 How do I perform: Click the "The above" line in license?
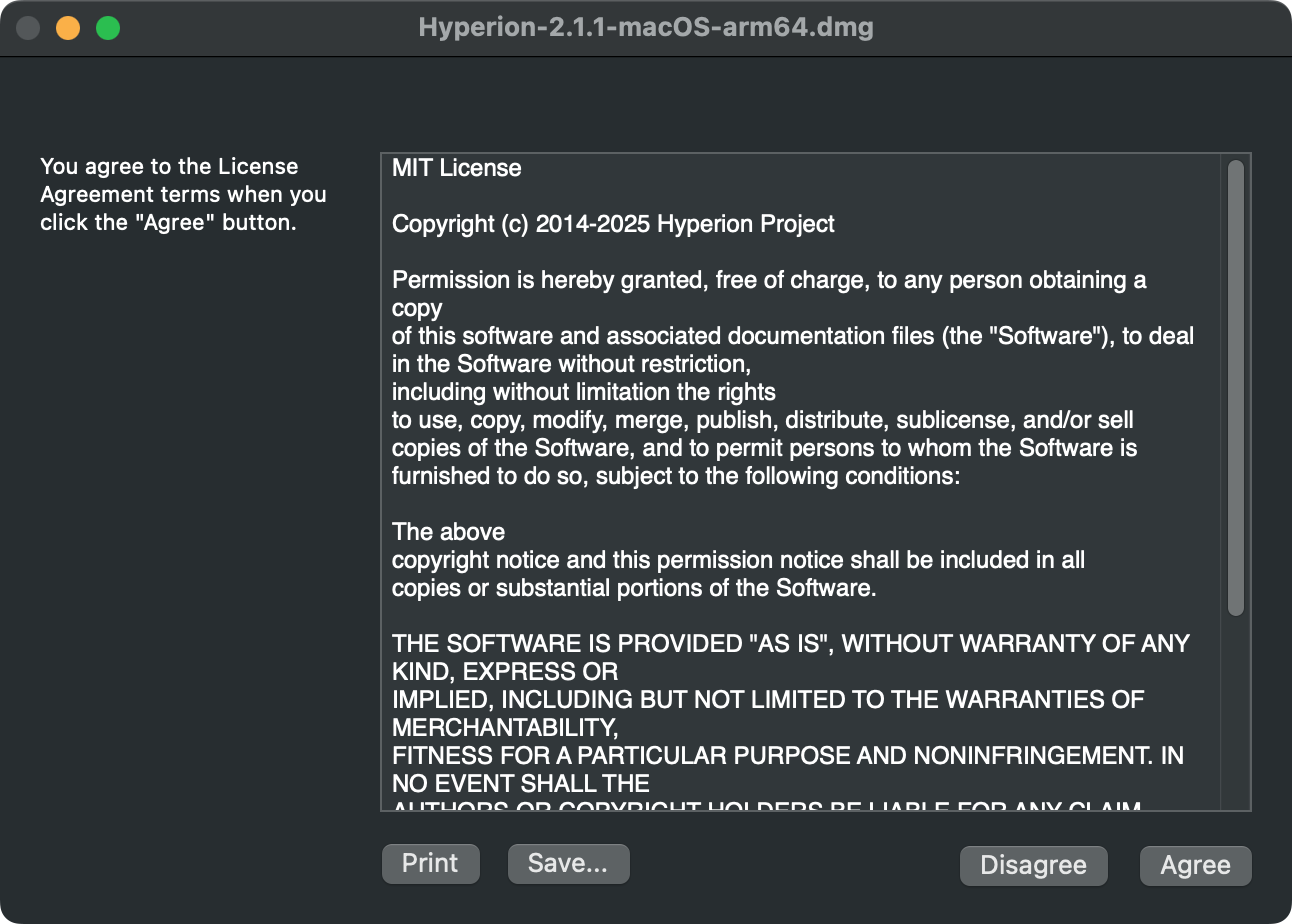coord(448,532)
